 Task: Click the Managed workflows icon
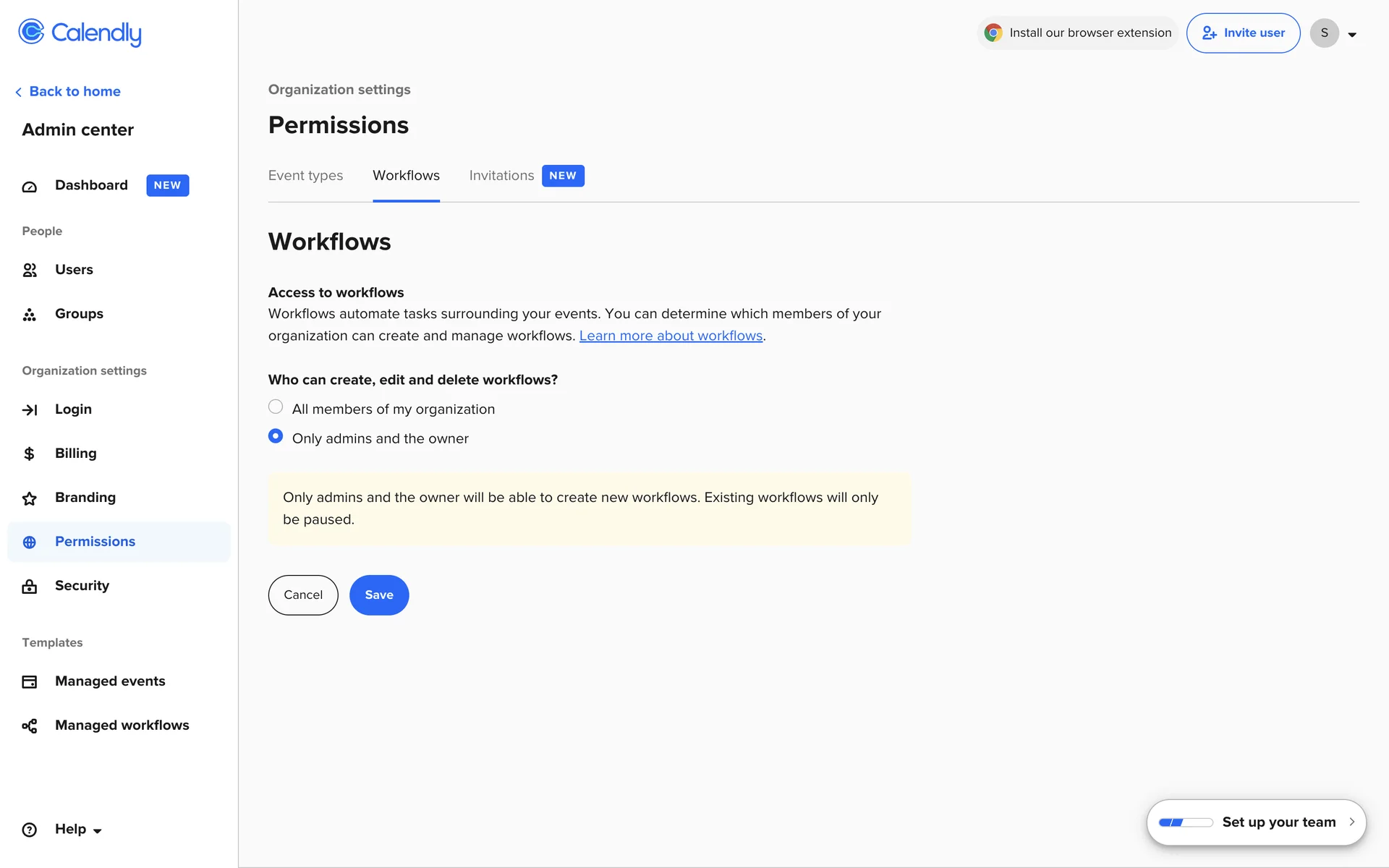pyautogui.click(x=29, y=726)
